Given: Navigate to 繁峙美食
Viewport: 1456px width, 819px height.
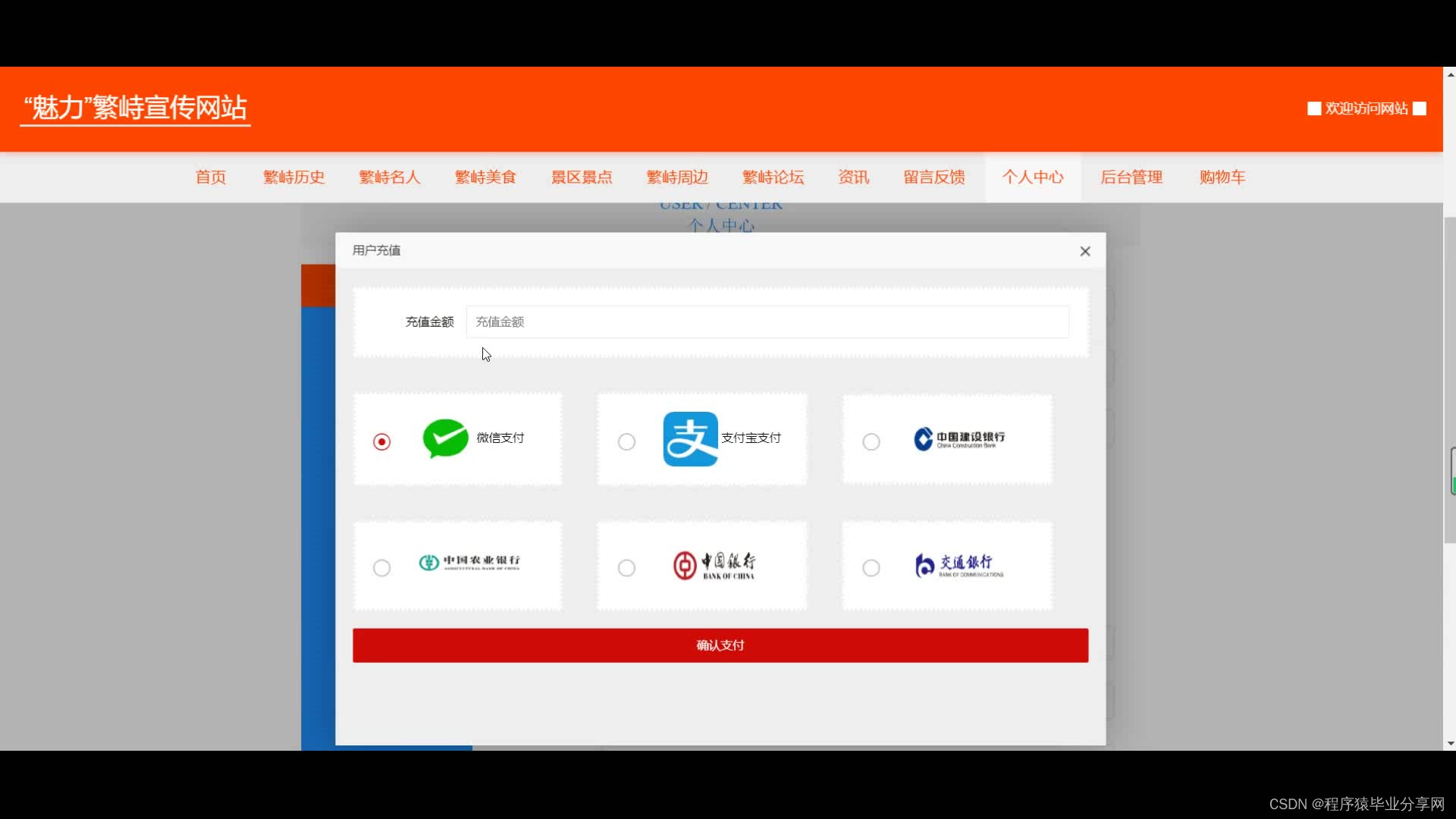Looking at the screenshot, I should pyautogui.click(x=485, y=177).
